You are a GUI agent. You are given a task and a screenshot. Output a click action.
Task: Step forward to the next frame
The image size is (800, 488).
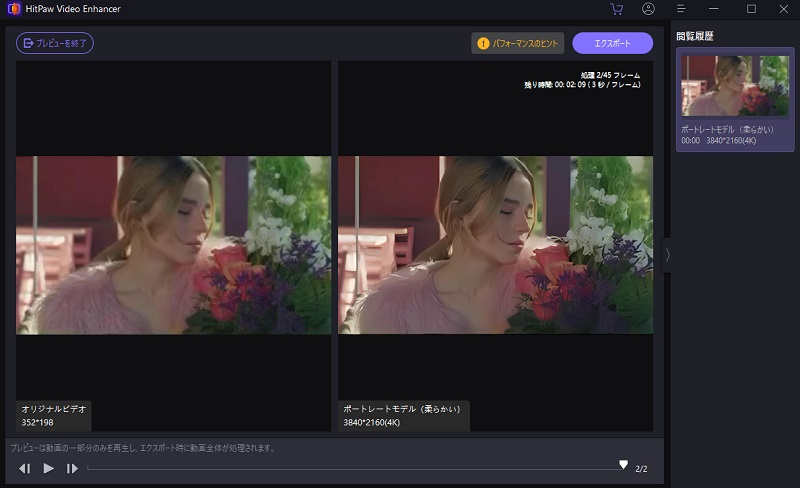72,468
